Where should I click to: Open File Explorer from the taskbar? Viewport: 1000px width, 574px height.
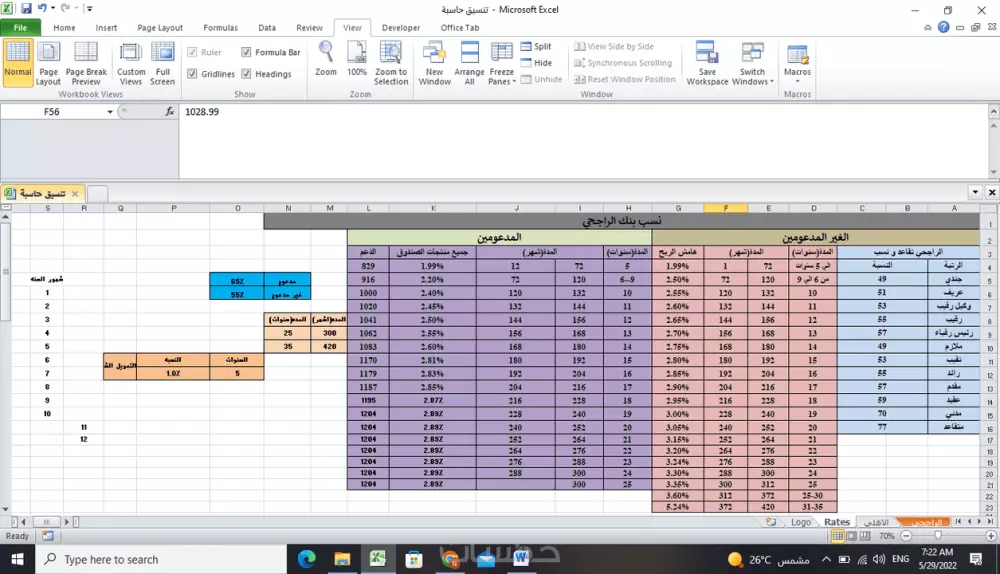click(342, 559)
